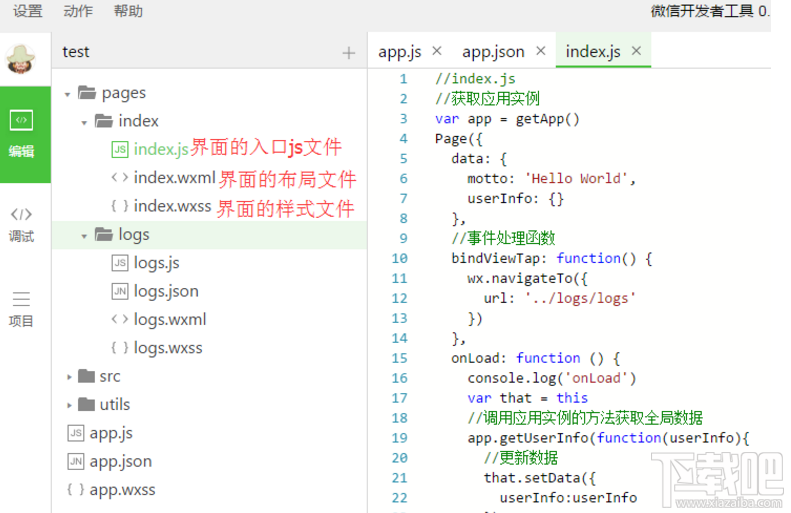Viewport: 791px width, 513px height.
Task: Close the app.json tab with X
Action: click(x=541, y=51)
